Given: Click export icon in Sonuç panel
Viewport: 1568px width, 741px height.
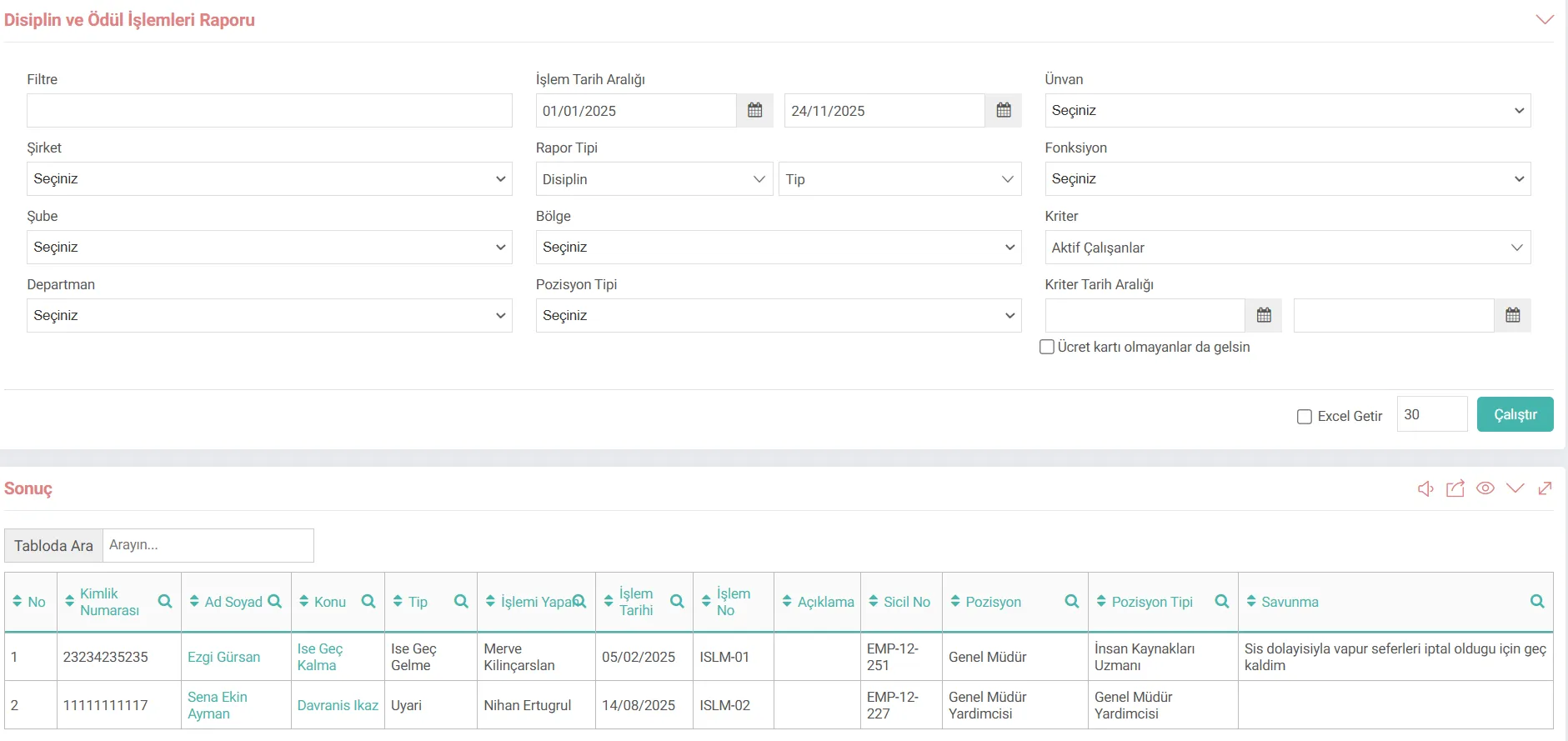Looking at the screenshot, I should pos(1455,489).
